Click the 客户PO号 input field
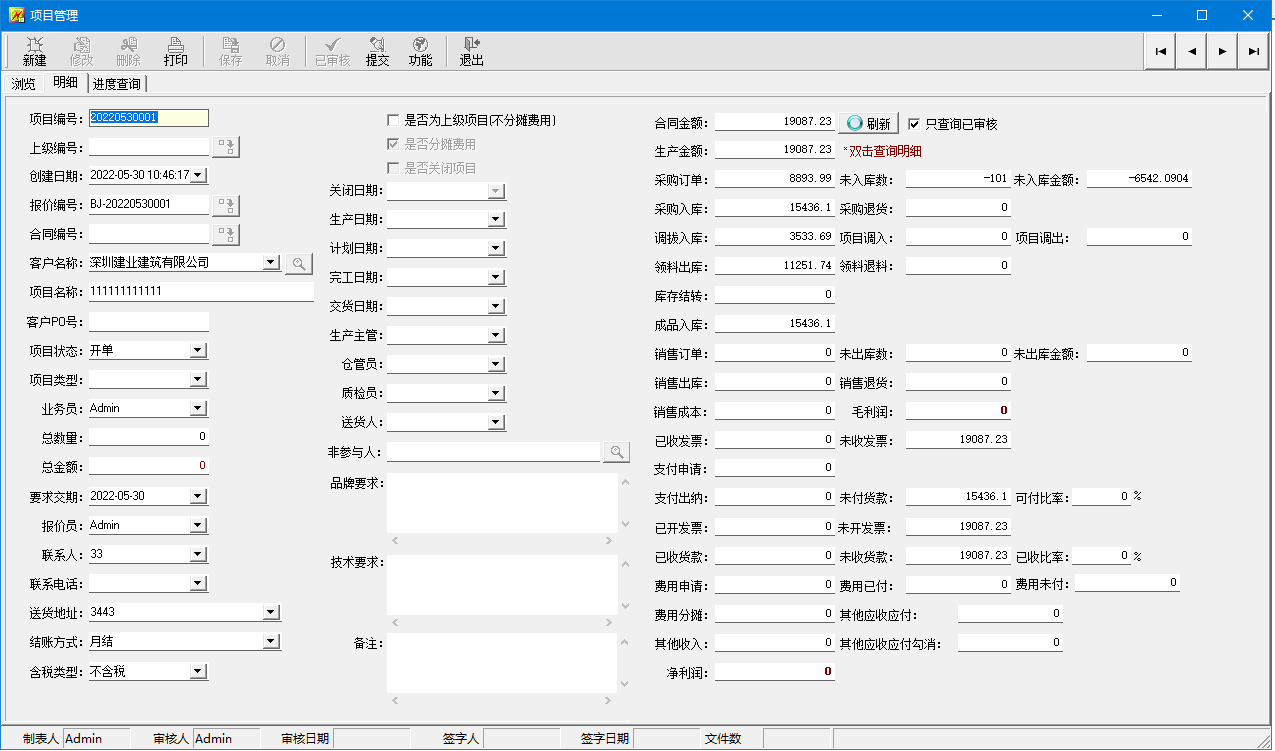Image resolution: width=1275 pixels, height=751 pixels. click(149, 321)
